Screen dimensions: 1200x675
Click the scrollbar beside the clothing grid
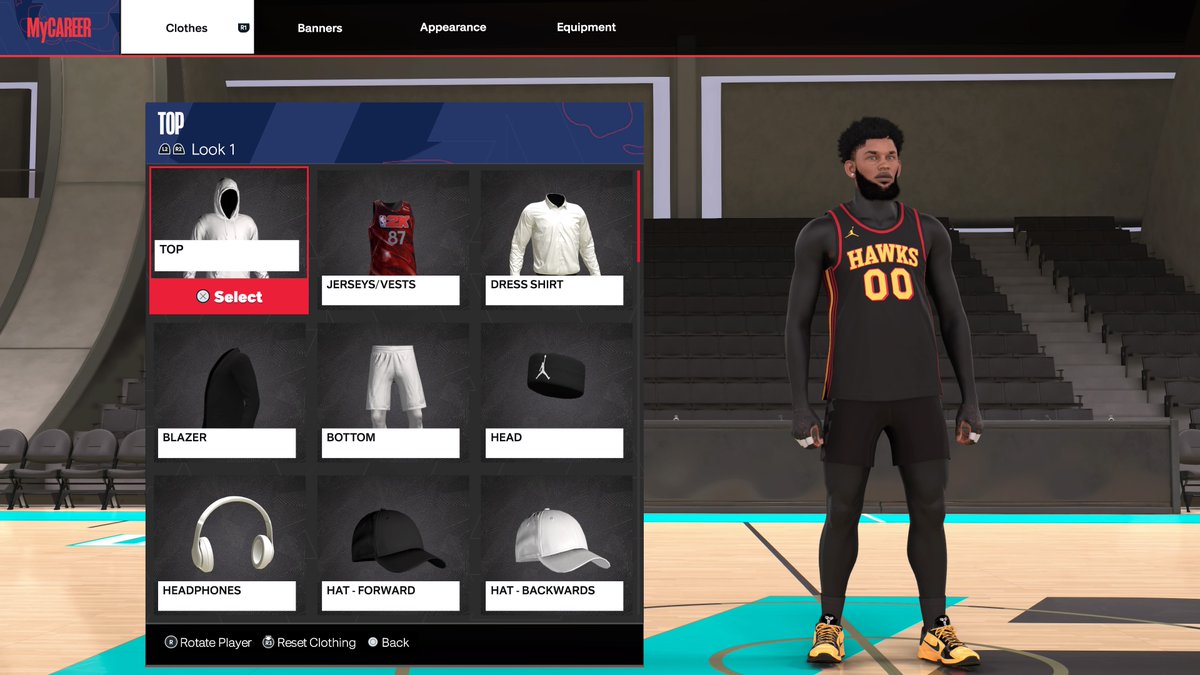click(638, 216)
